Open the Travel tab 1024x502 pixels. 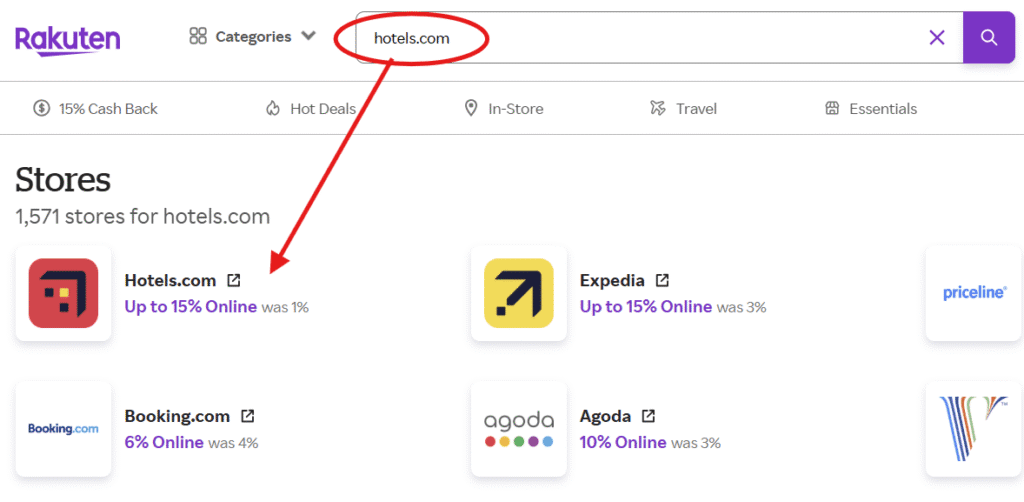pyautogui.click(x=683, y=108)
